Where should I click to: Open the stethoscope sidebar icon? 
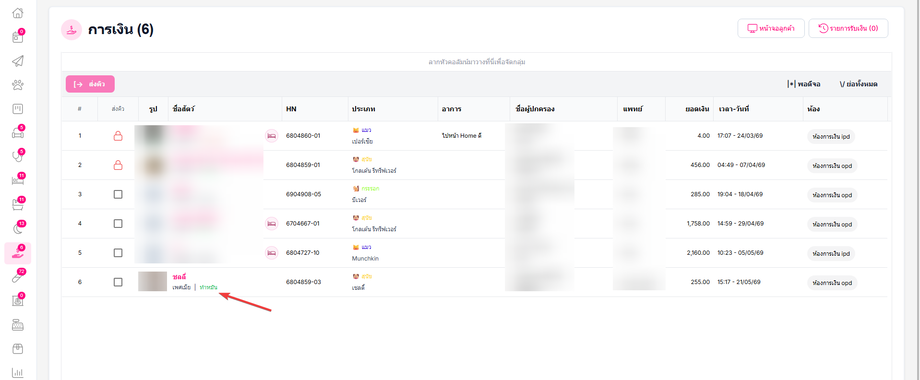pos(18,157)
